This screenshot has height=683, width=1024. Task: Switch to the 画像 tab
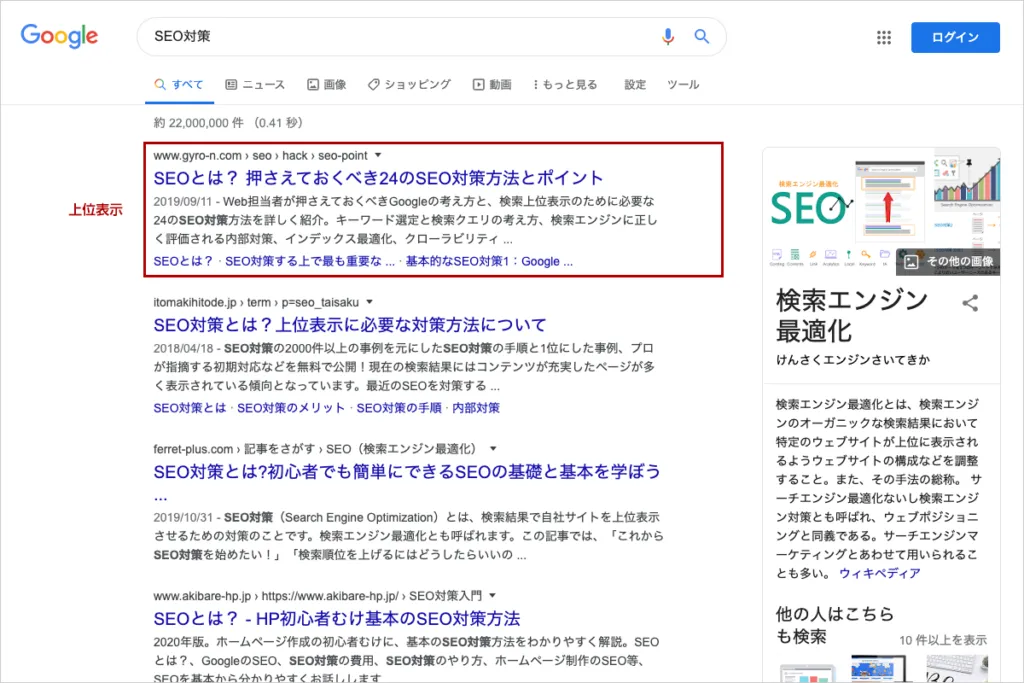327,85
